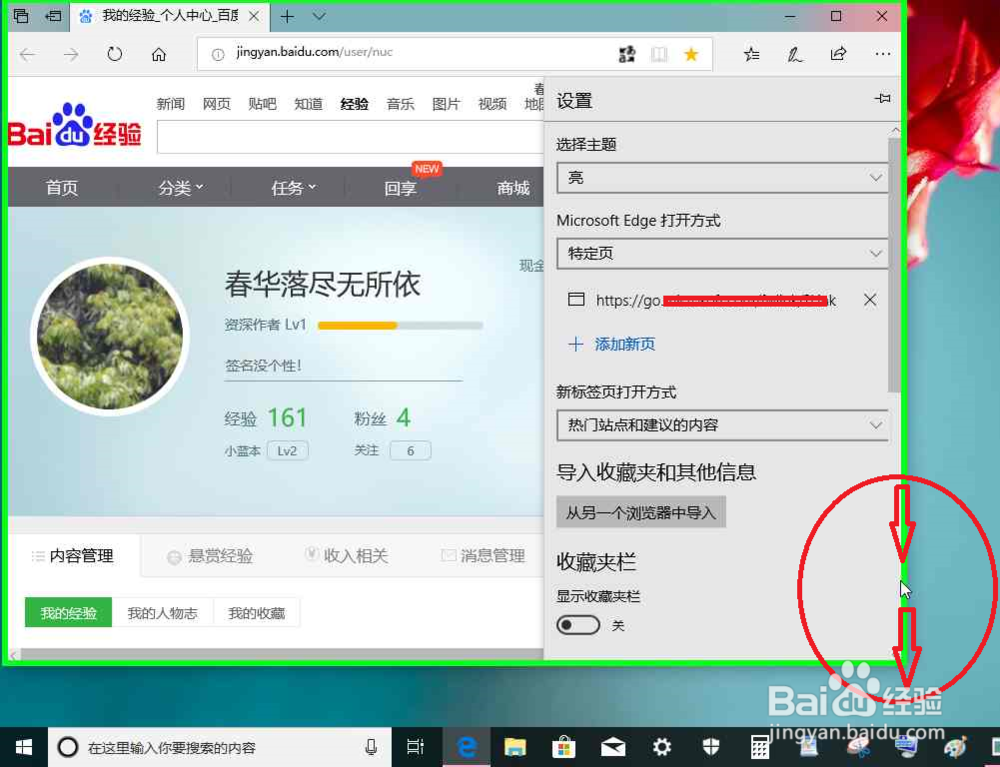1000x767 pixels.
Task: Click the Settings more options ... icon
Action: [882, 54]
